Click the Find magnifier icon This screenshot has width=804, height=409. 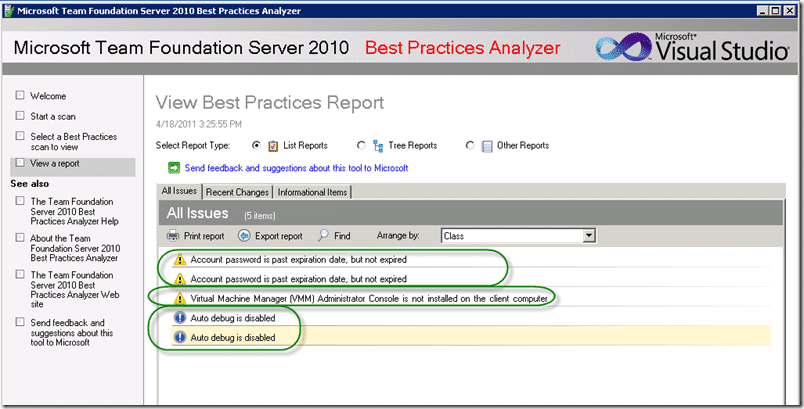[323, 235]
